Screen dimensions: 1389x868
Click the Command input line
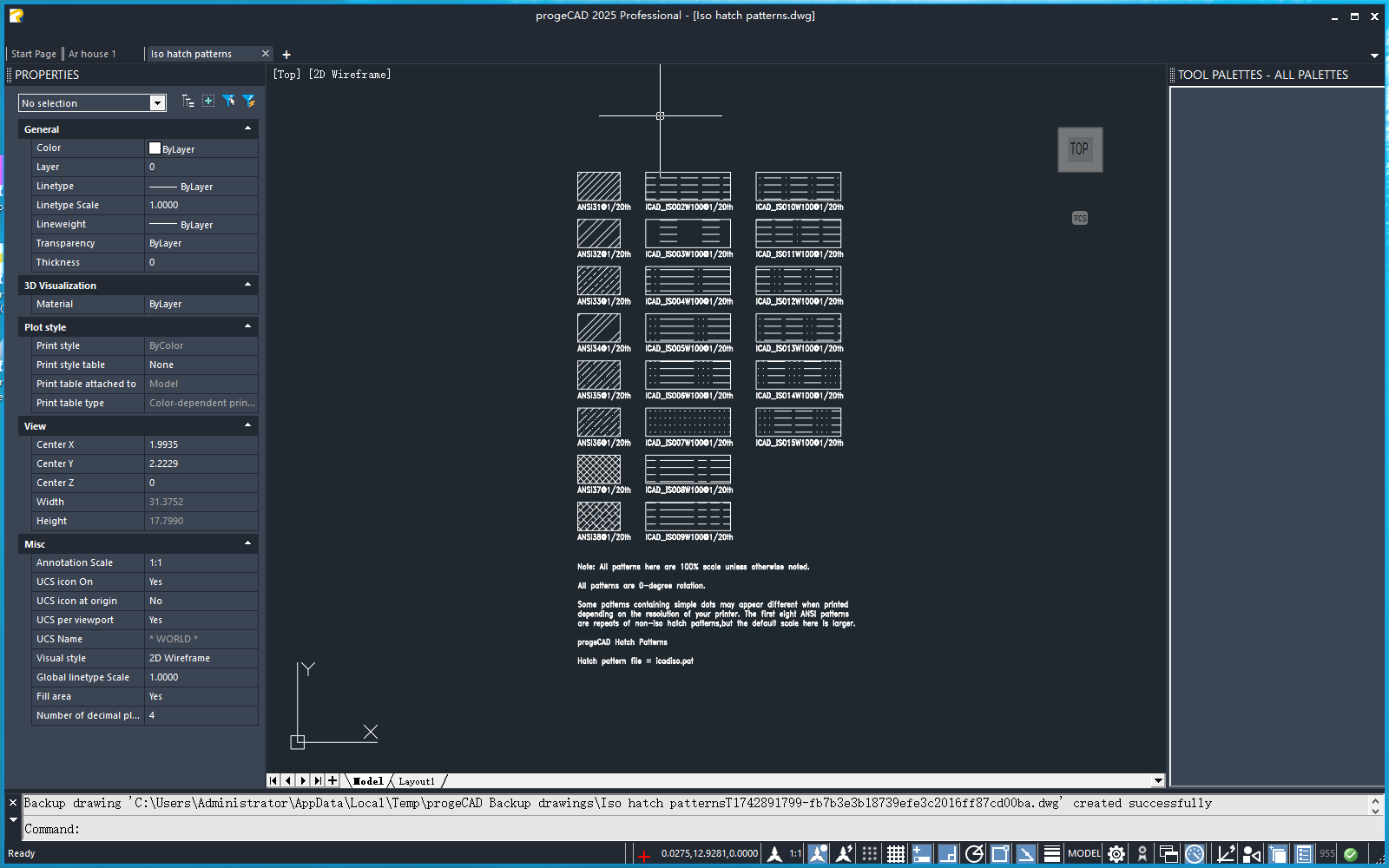tap(694, 829)
